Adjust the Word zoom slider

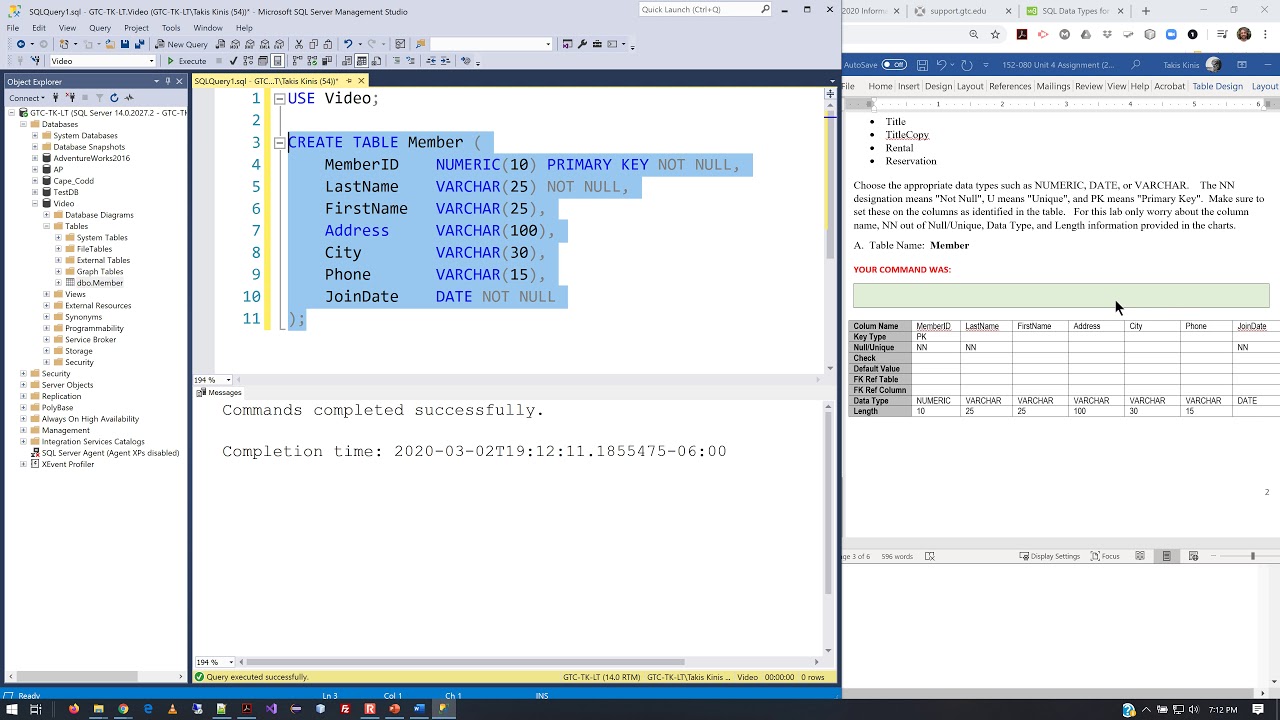(x=1252, y=556)
